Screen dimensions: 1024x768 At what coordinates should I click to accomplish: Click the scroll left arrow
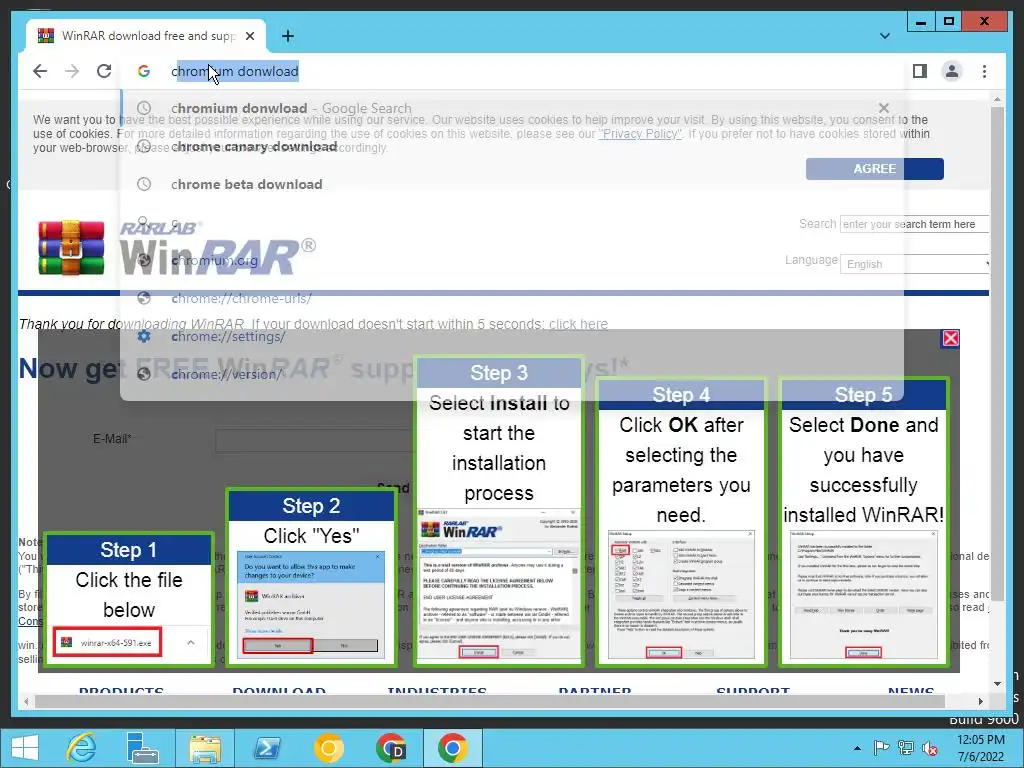coord(25,701)
